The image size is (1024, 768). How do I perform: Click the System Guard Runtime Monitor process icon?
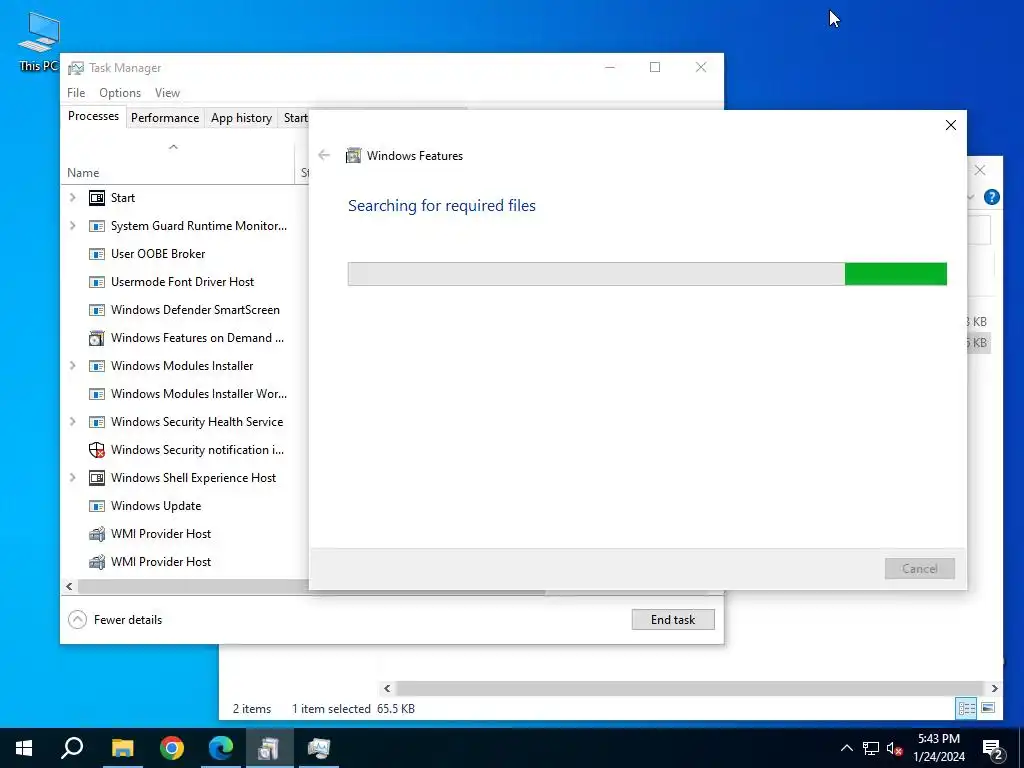click(97, 226)
